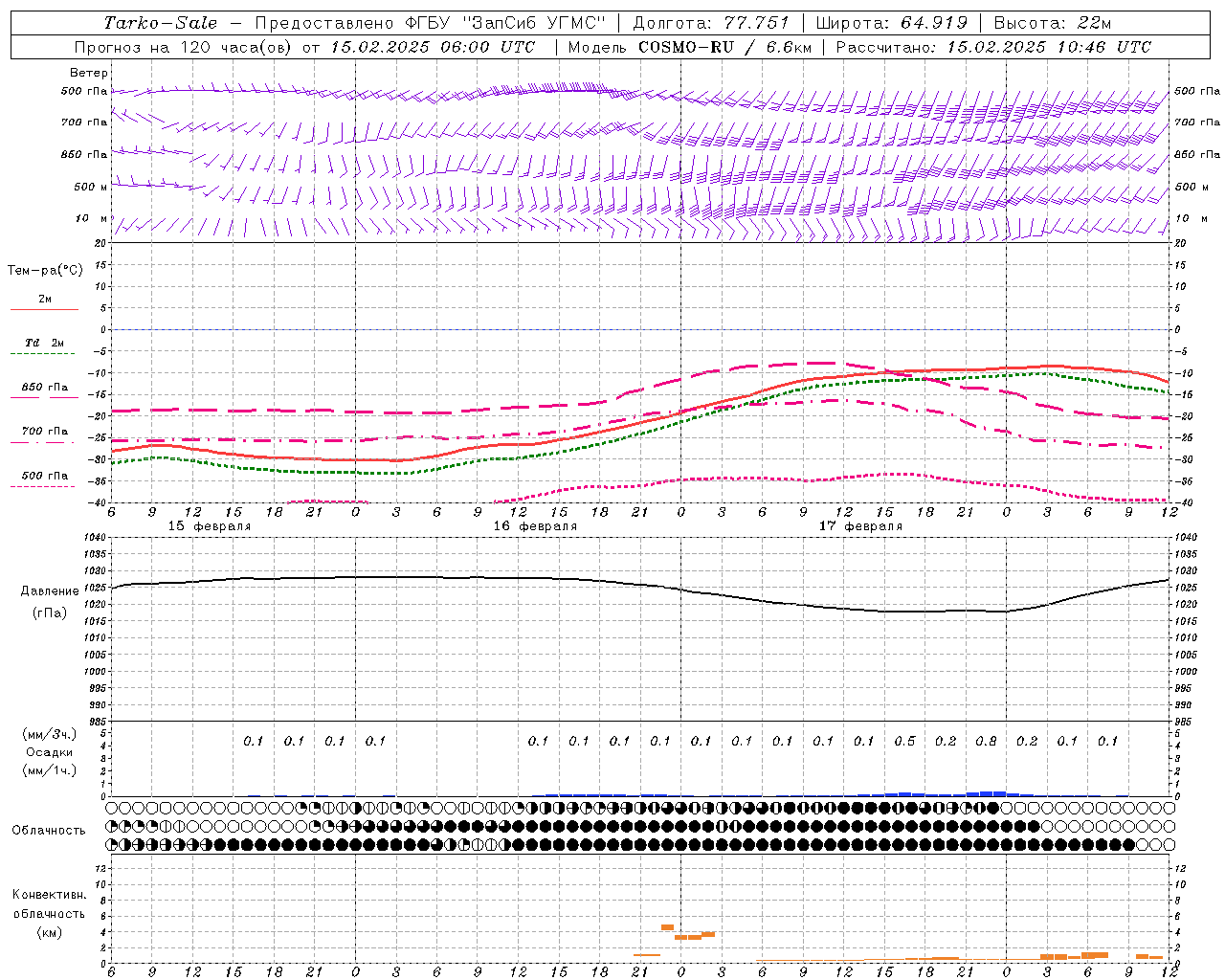Click the (мм/3ч.) precipitation unit label
The width and height of the screenshot is (1225, 980).
click(50, 734)
